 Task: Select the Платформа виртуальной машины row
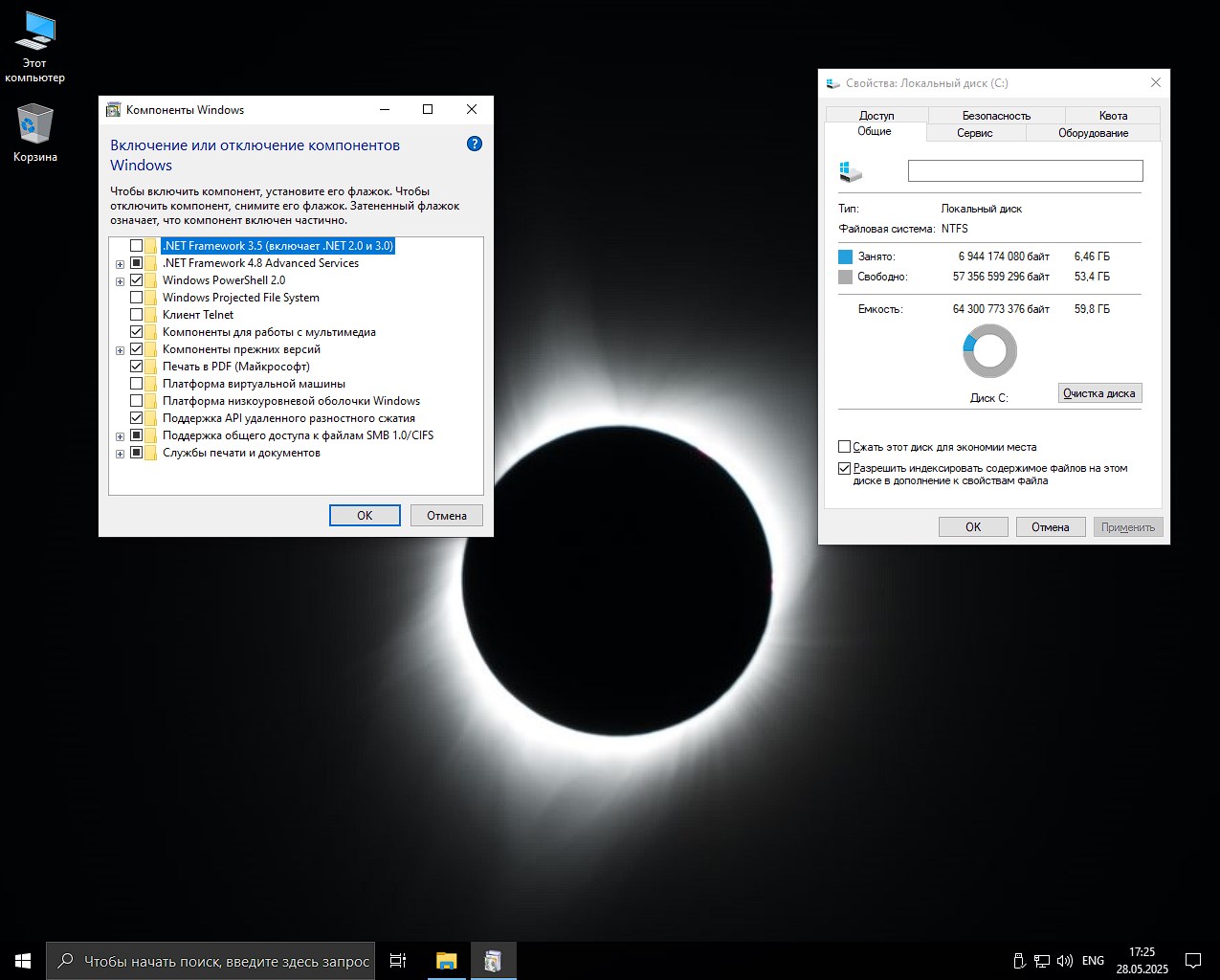[254, 384]
